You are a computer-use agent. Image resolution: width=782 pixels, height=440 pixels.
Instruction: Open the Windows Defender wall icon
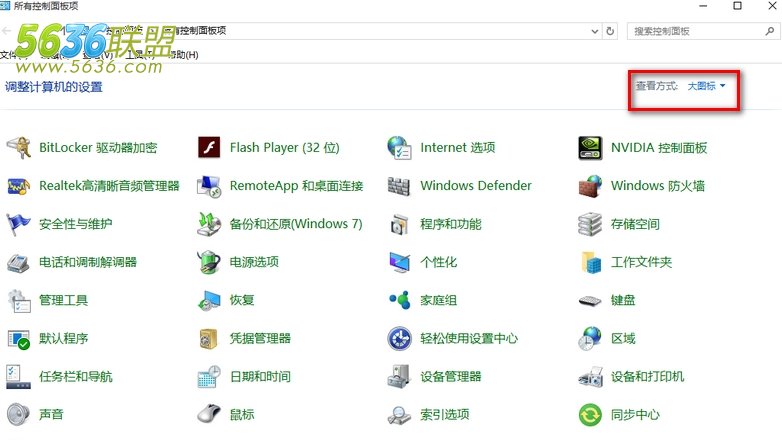tap(399, 186)
